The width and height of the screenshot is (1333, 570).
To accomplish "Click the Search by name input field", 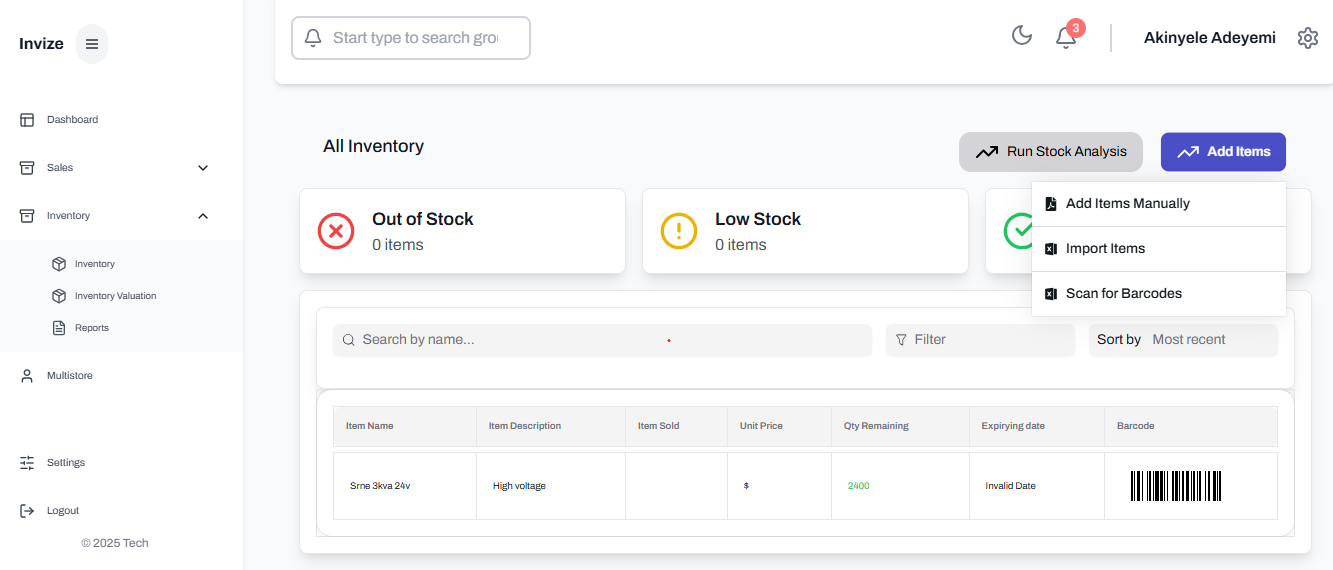I will point(602,340).
